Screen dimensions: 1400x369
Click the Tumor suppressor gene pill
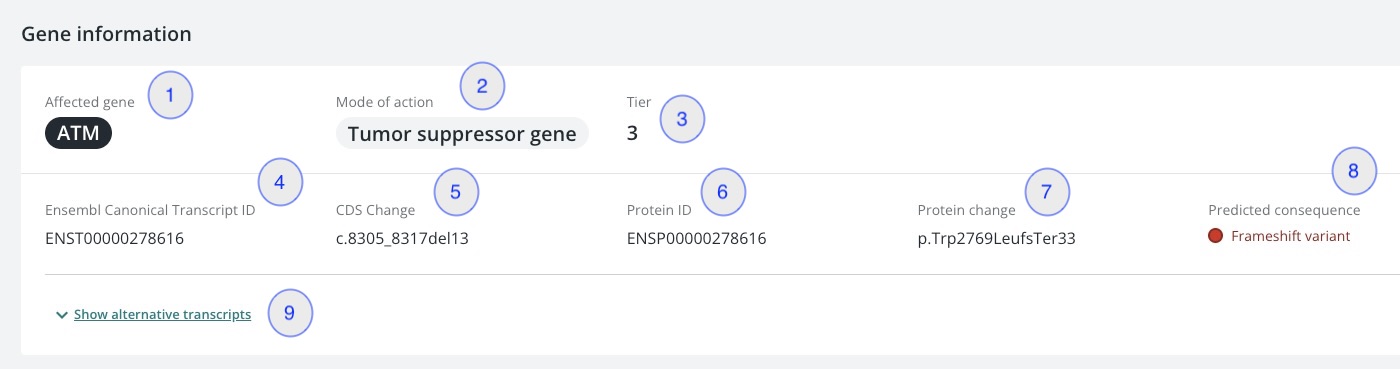462,133
